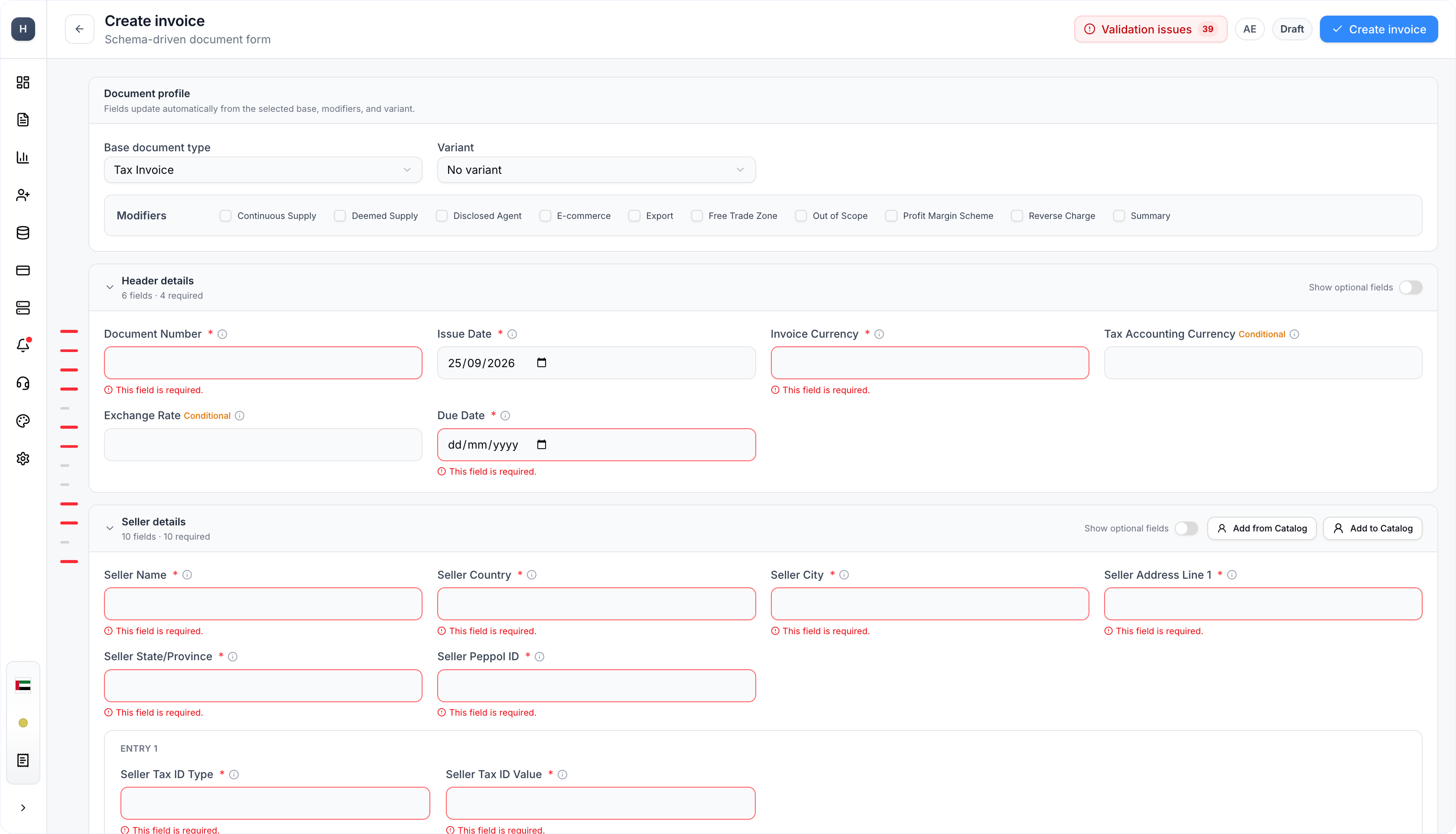Image resolution: width=1456 pixels, height=834 pixels.
Task: Open the server stack icon in sidebar
Action: 23,308
